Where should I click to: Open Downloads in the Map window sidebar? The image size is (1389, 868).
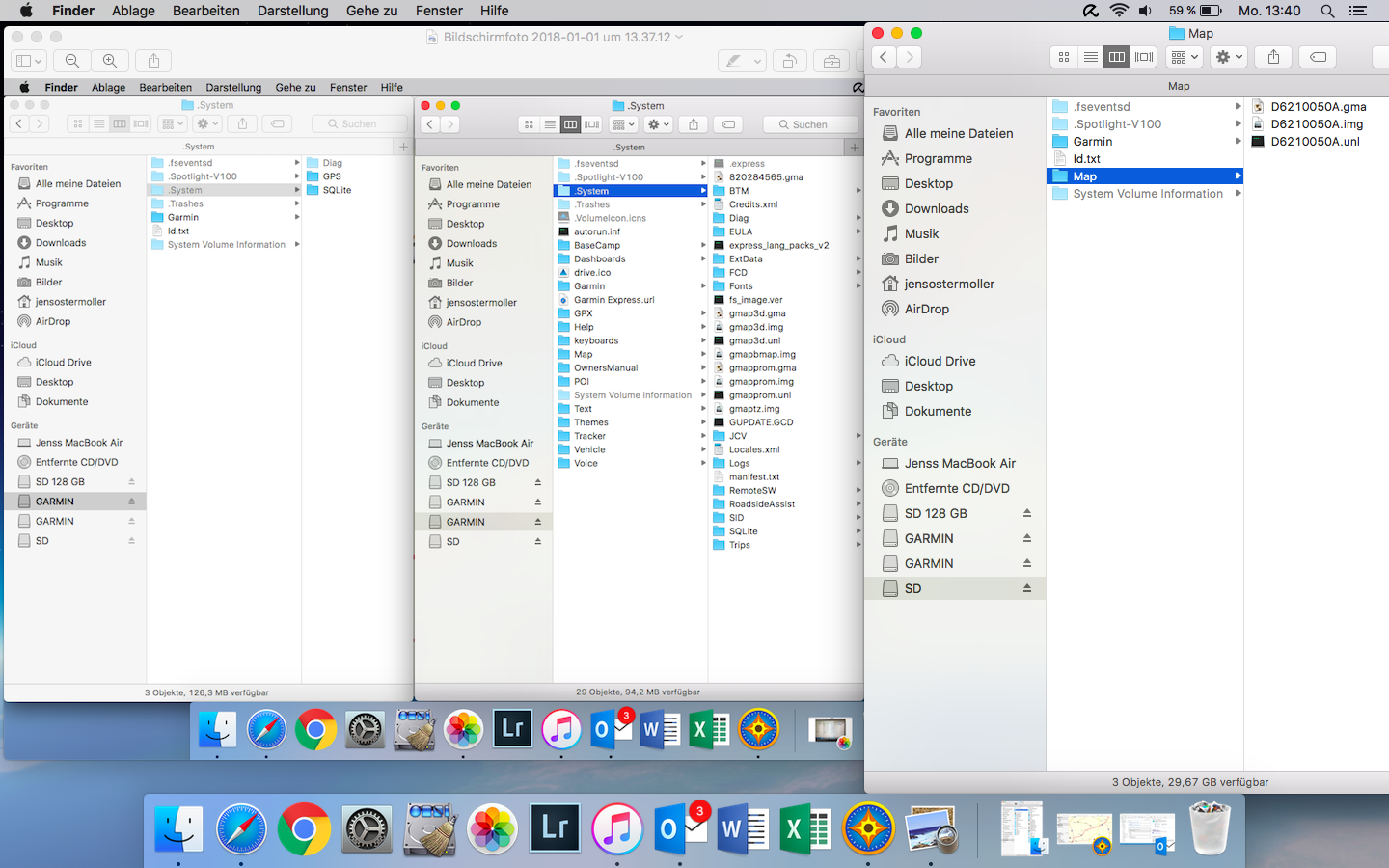[936, 208]
